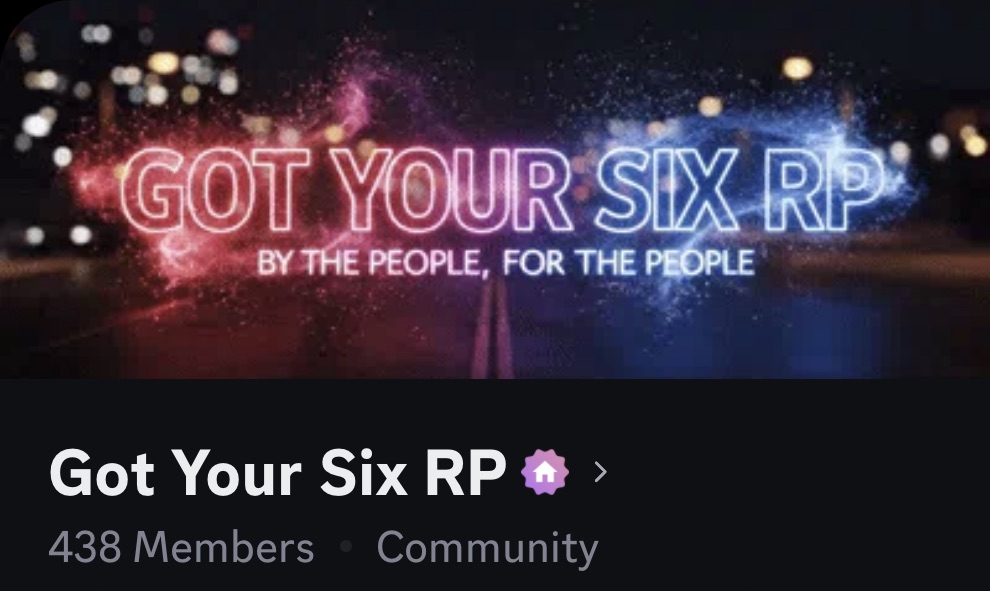990x591 pixels.
Task: Tap the BY THE PEOPLE, FOR THE PEOPLE tagline
Action: 506,263
